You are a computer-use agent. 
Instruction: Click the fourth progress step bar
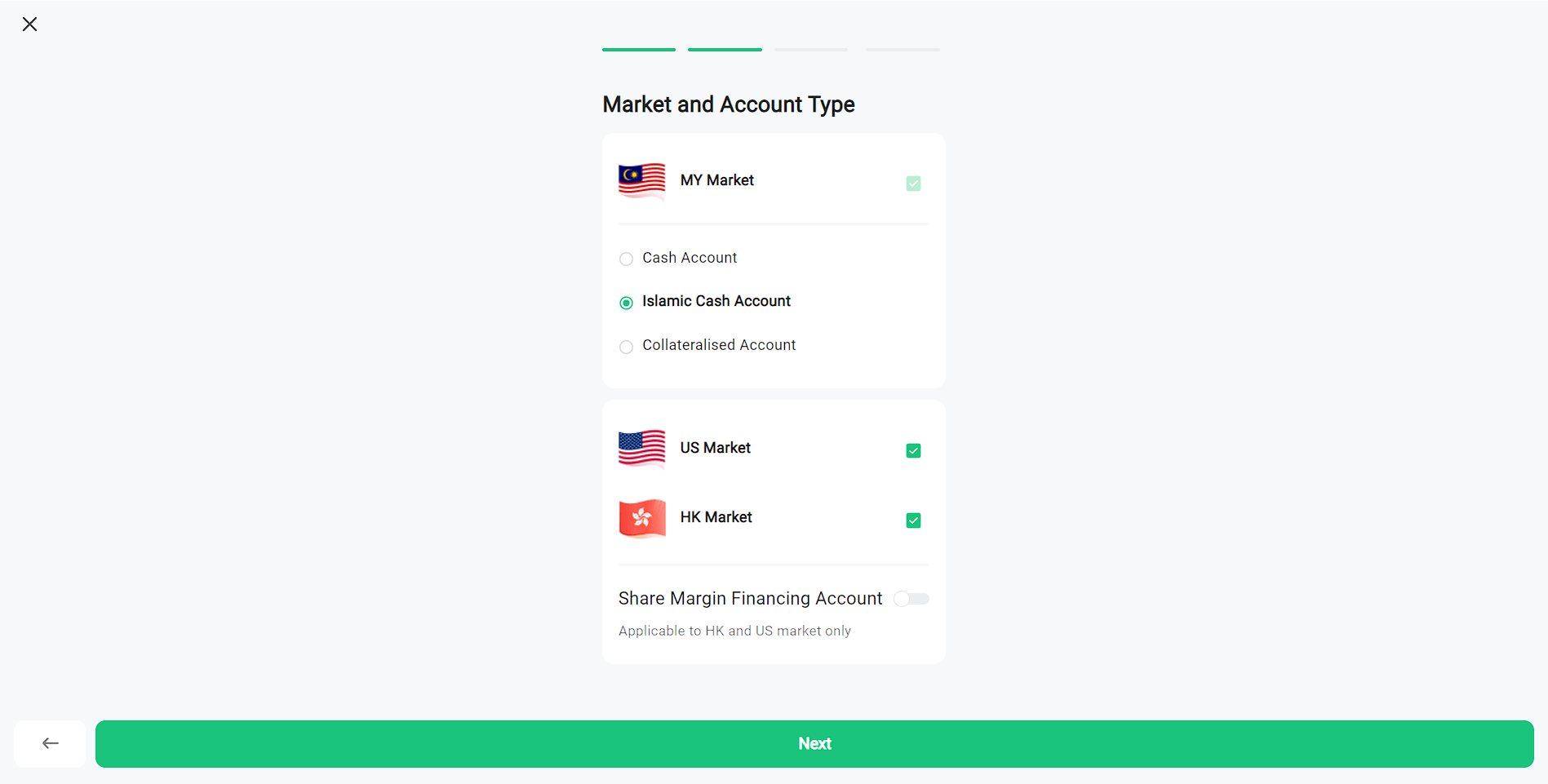coord(903,50)
